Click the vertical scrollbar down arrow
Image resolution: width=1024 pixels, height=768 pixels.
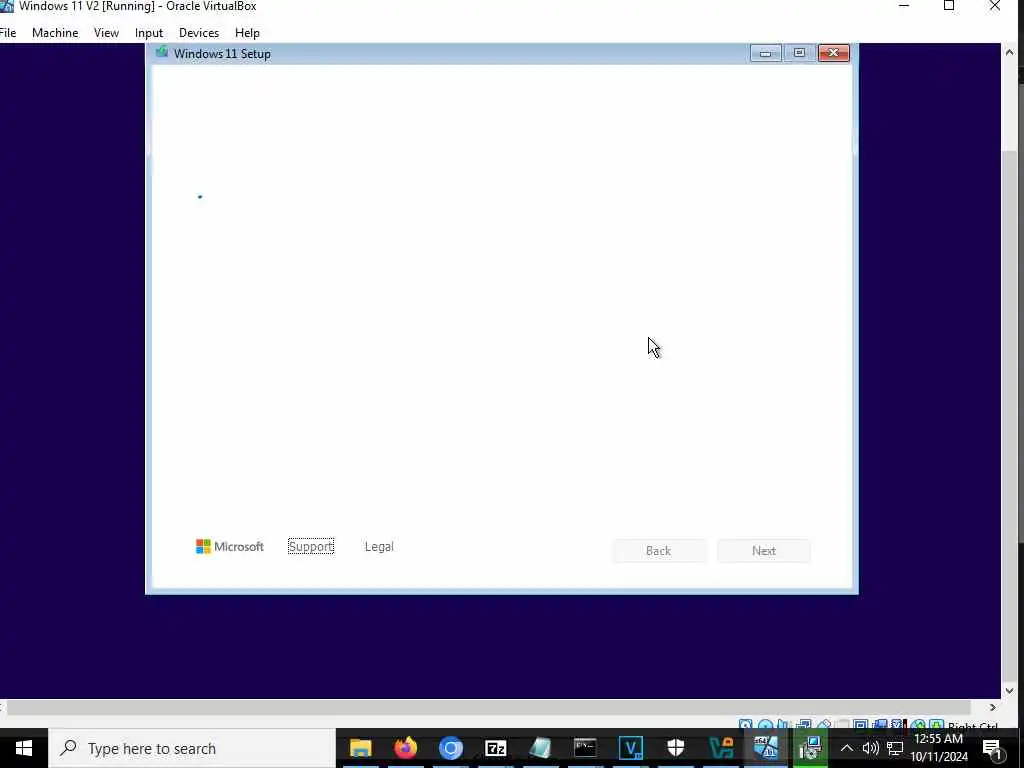click(x=1009, y=690)
